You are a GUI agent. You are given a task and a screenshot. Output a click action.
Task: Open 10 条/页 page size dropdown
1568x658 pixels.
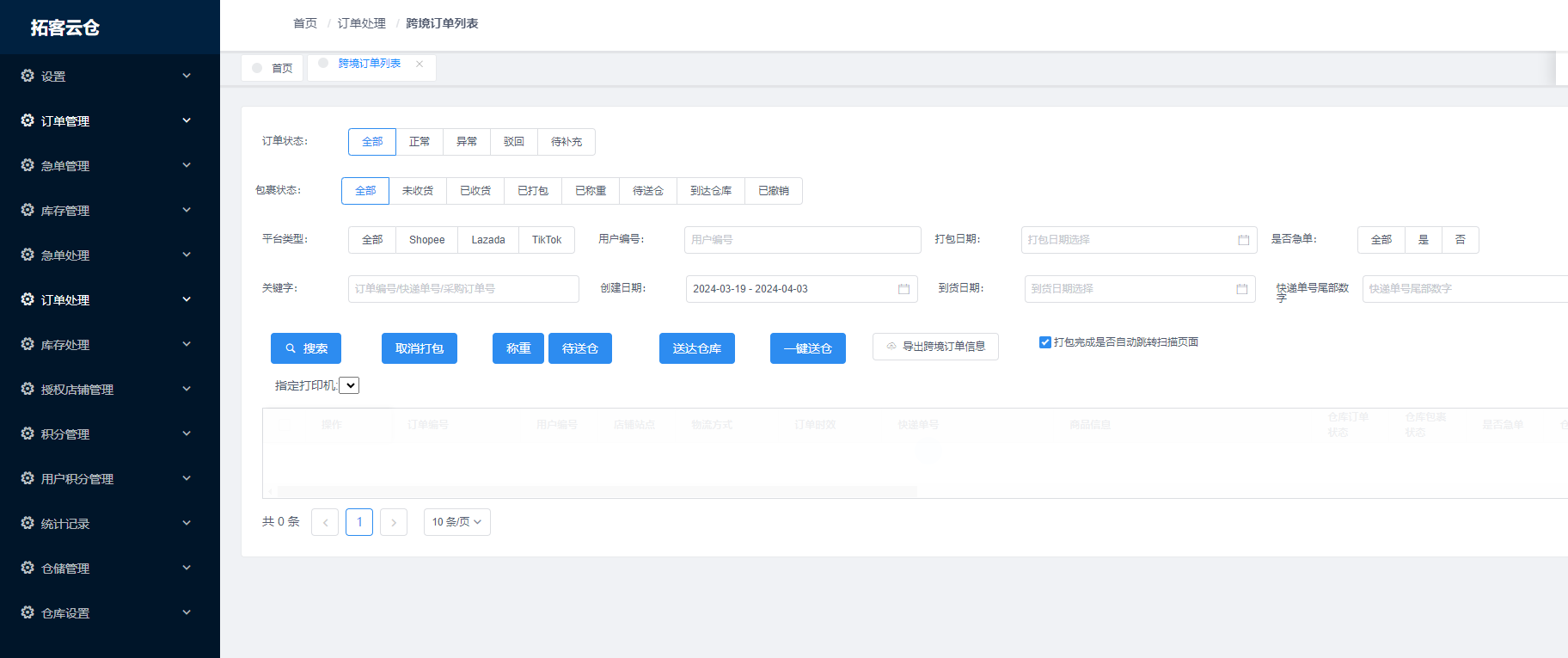[457, 522]
